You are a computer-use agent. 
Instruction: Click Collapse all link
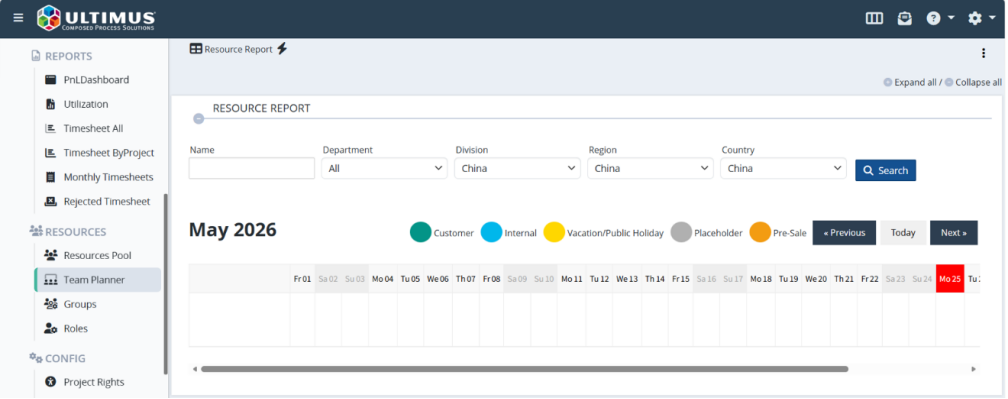[978, 82]
